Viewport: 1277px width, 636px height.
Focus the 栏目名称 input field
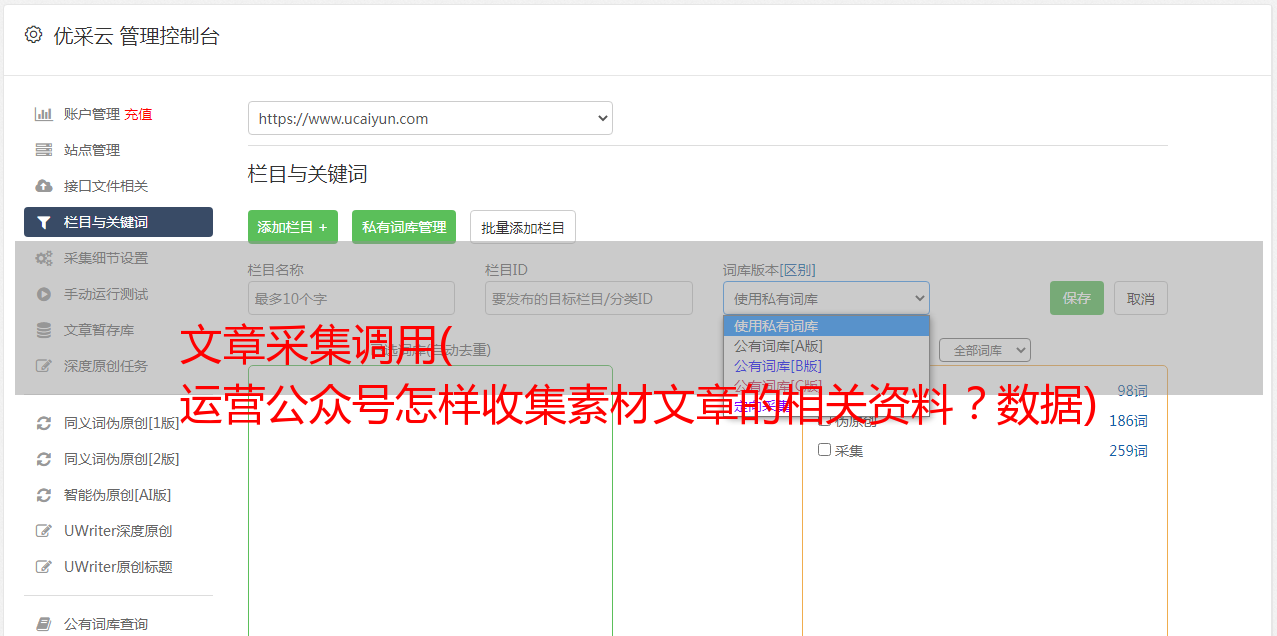tap(351, 298)
